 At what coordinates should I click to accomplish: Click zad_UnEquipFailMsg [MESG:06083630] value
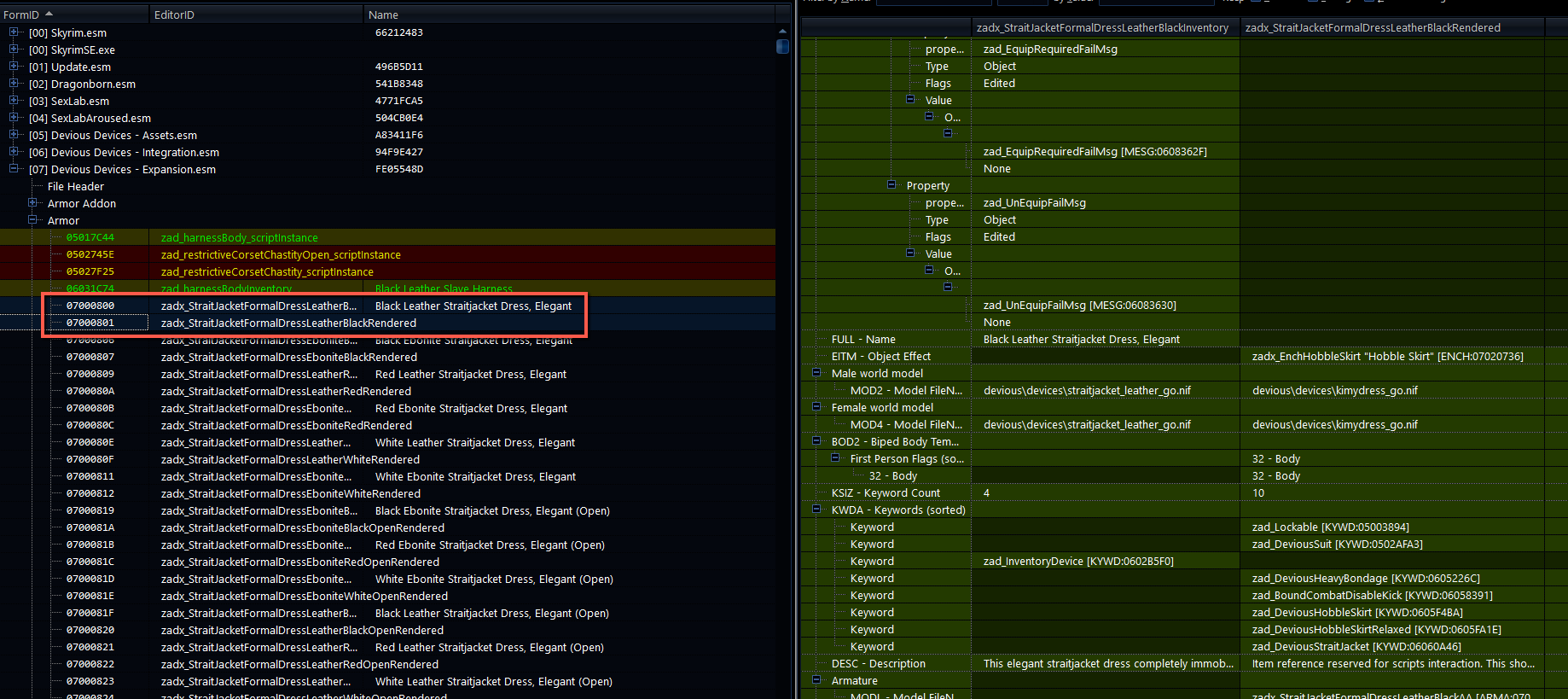tap(1079, 305)
